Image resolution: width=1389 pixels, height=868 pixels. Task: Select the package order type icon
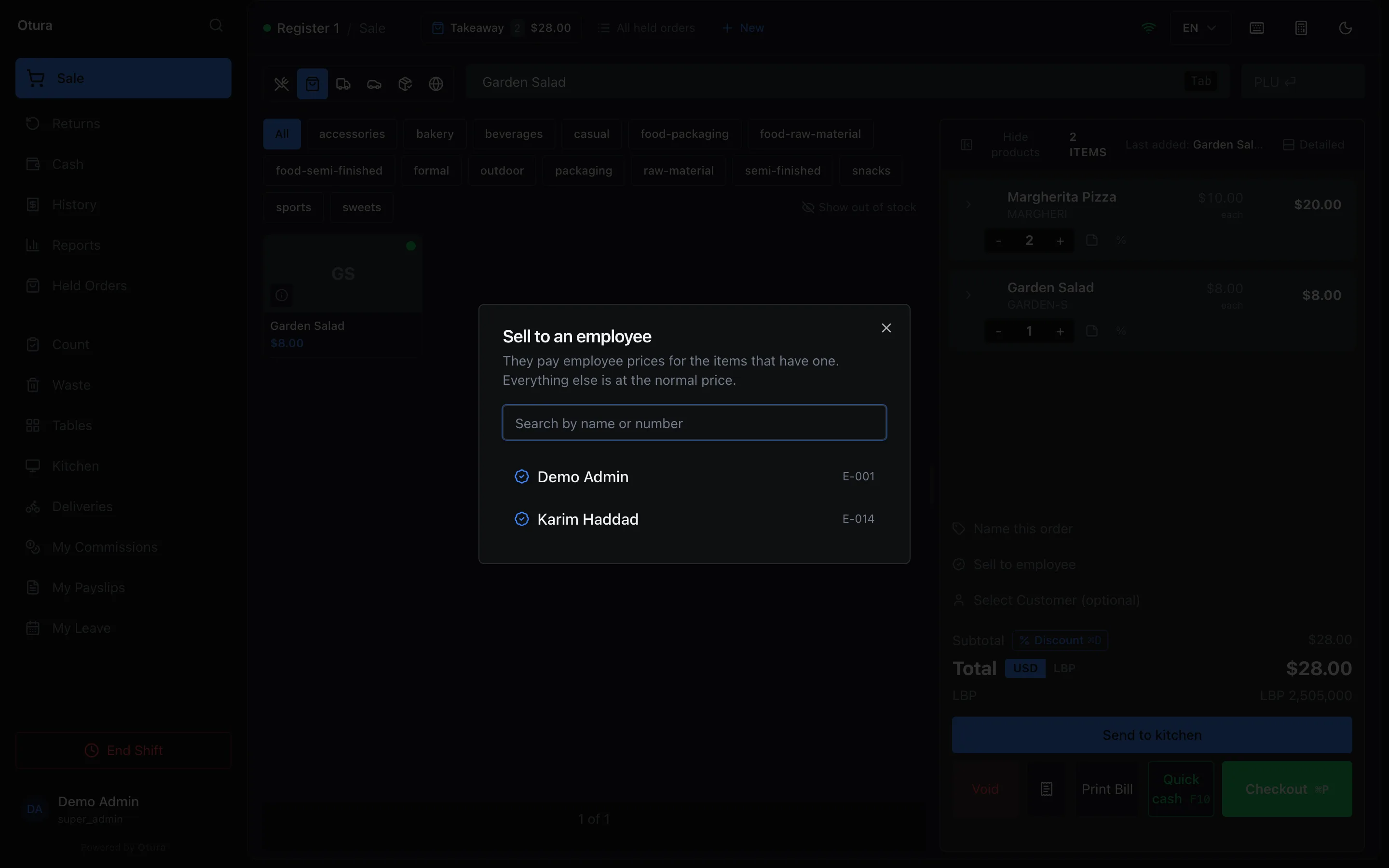click(405, 84)
